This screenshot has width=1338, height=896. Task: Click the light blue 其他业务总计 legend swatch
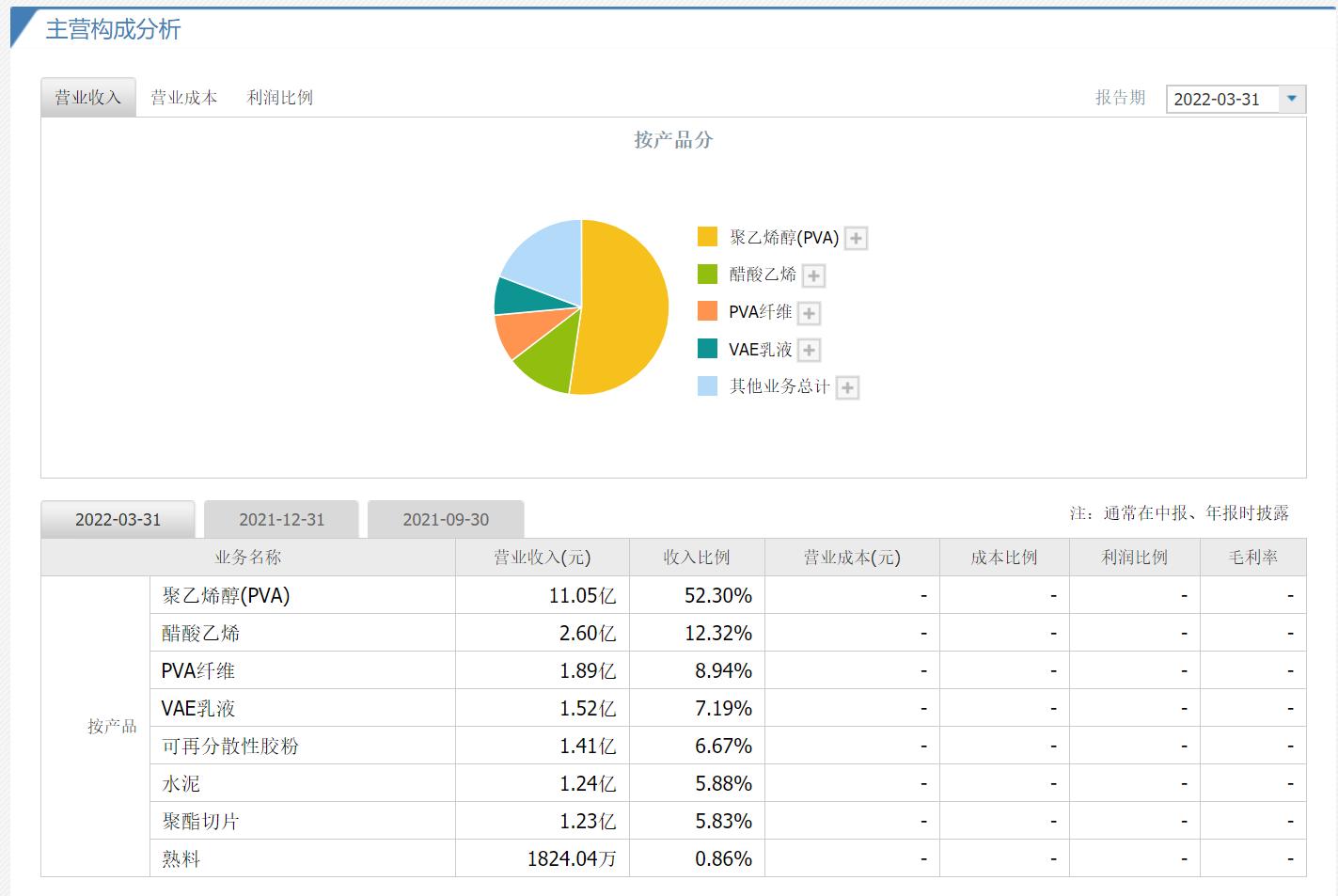pyautogui.click(x=707, y=385)
